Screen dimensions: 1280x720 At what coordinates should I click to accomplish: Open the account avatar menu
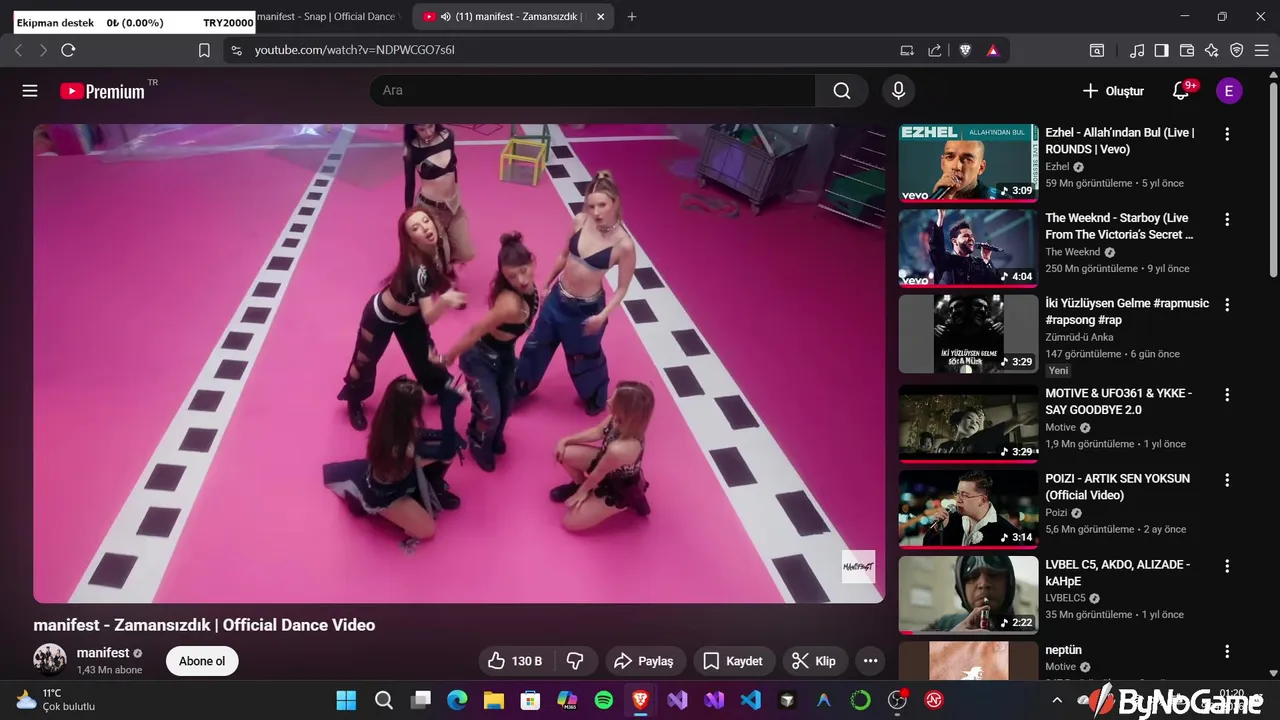coord(1229,91)
